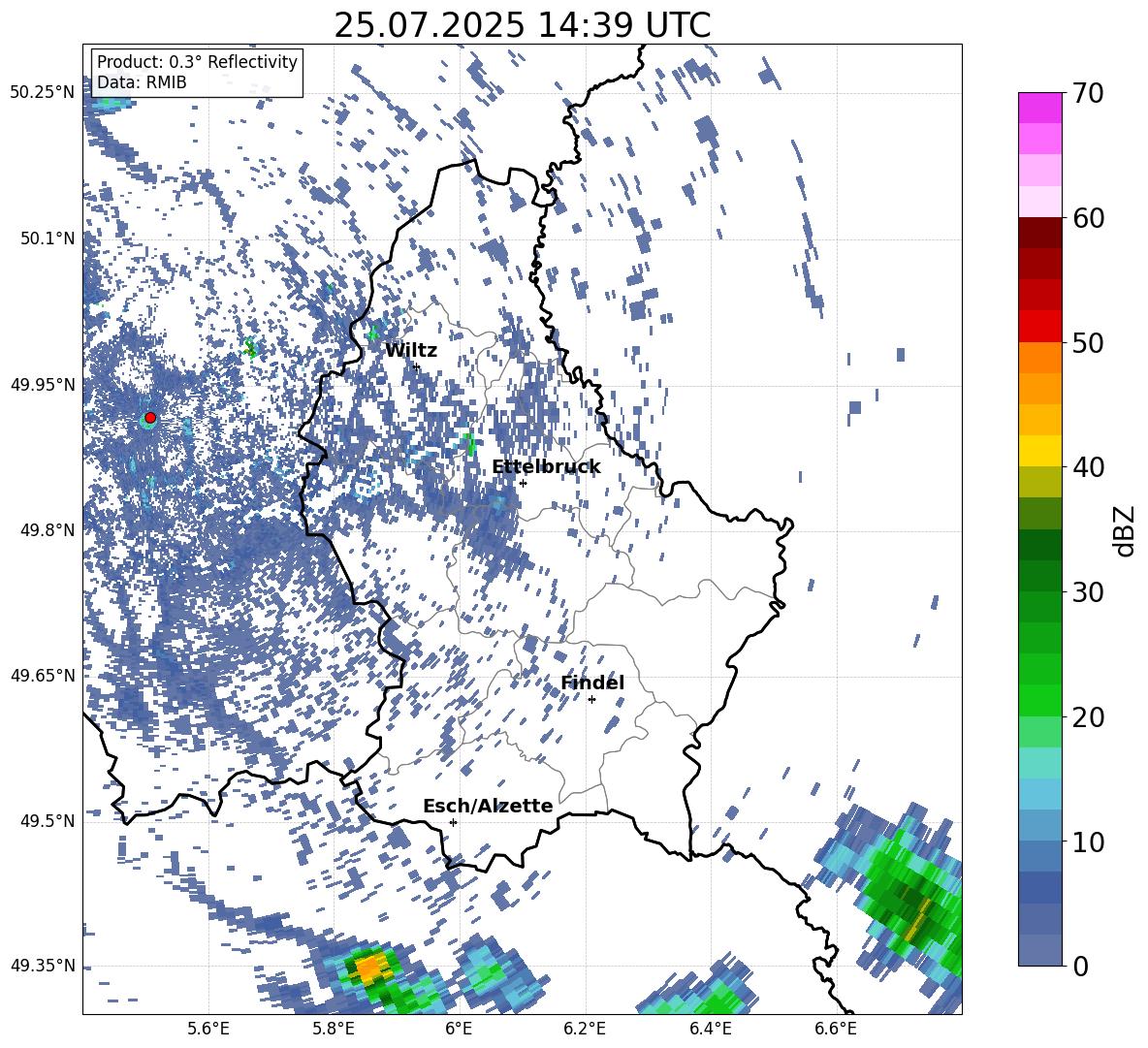1148x1048 pixels.
Task: Click the Wiltz city label
Action: pos(411,351)
